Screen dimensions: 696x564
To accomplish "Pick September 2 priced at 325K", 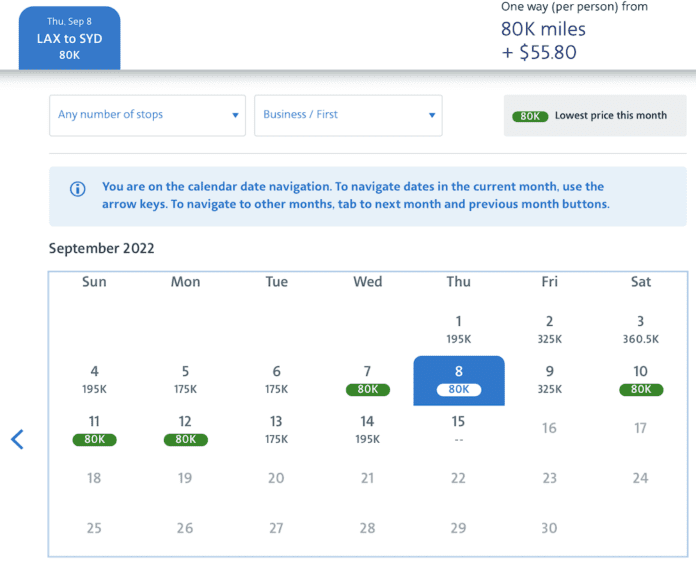I will click(549, 329).
